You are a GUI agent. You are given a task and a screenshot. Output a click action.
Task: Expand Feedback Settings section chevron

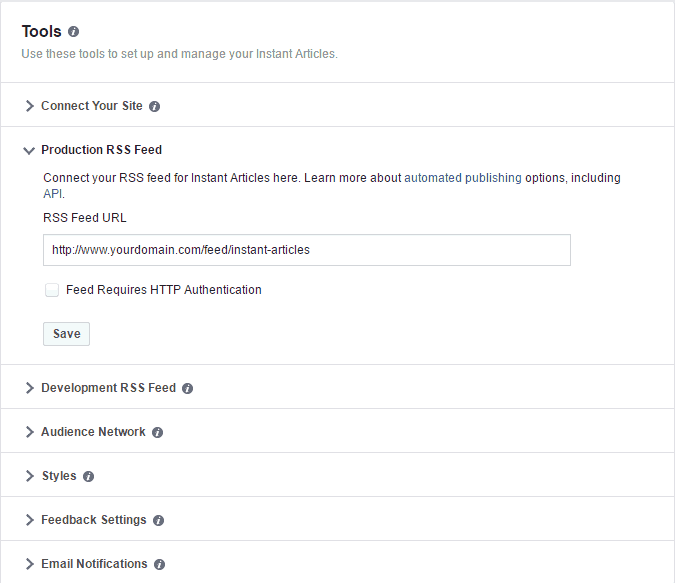coord(29,520)
